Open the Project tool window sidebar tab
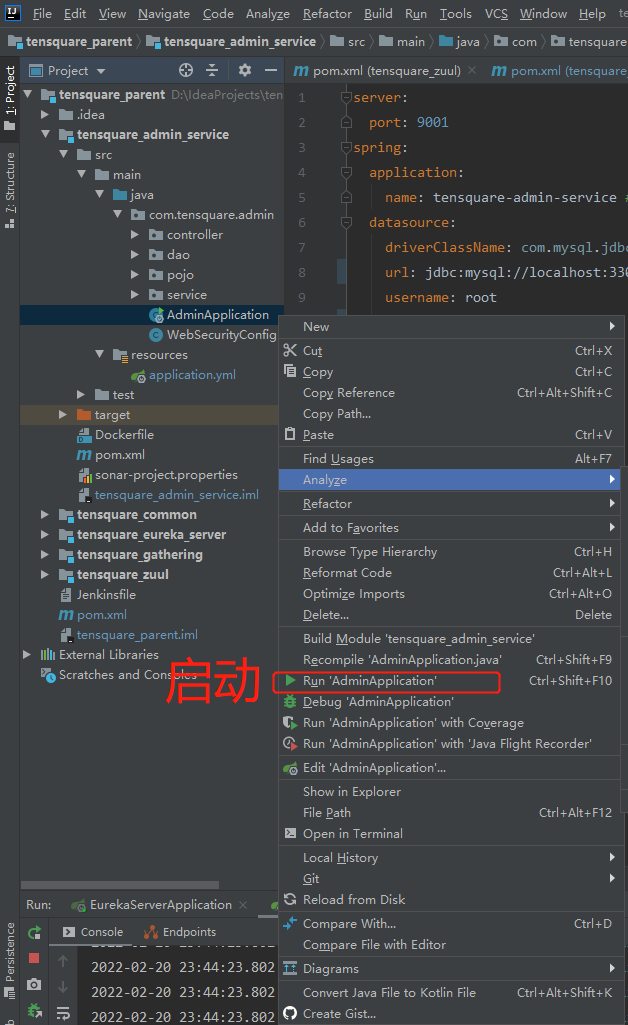The width and height of the screenshot is (628, 1025). click(10, 97)
